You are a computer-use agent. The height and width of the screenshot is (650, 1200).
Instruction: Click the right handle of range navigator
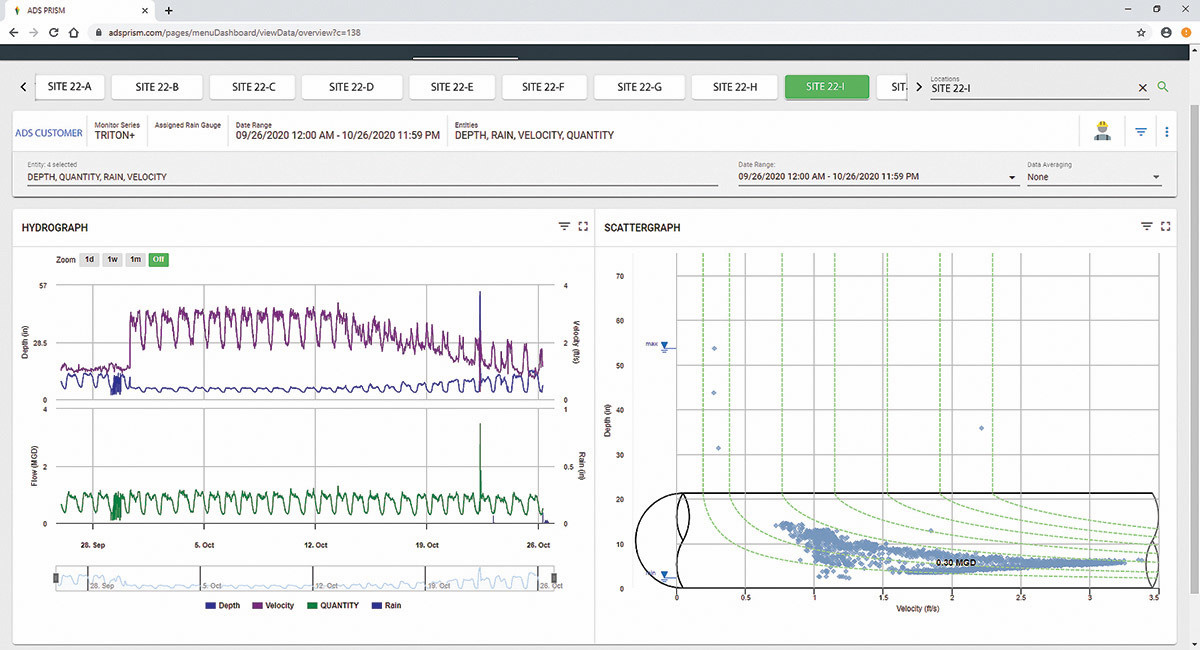point(554,580)
